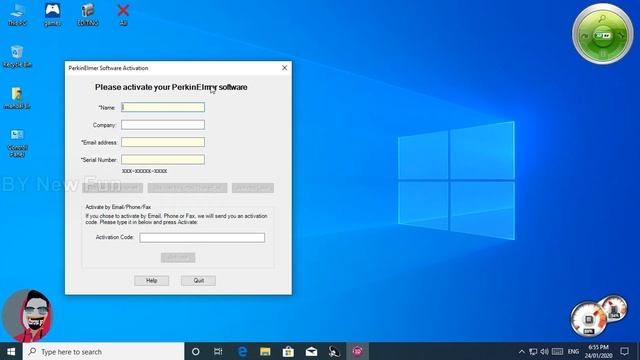
Task: Close the PerkinElmer Software Activation dialog
Action: [x=284, y=68]
